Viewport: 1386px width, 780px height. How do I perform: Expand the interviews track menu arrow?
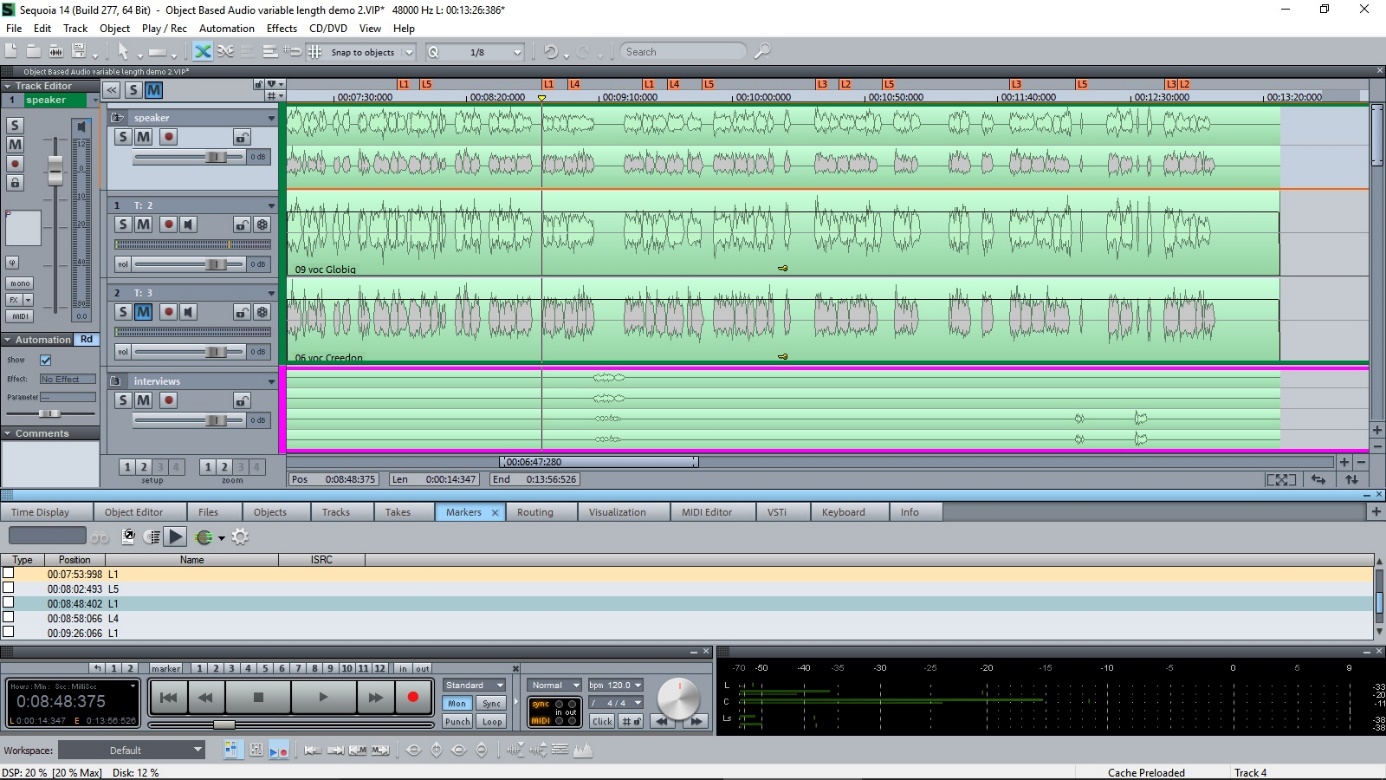(271, 381)
